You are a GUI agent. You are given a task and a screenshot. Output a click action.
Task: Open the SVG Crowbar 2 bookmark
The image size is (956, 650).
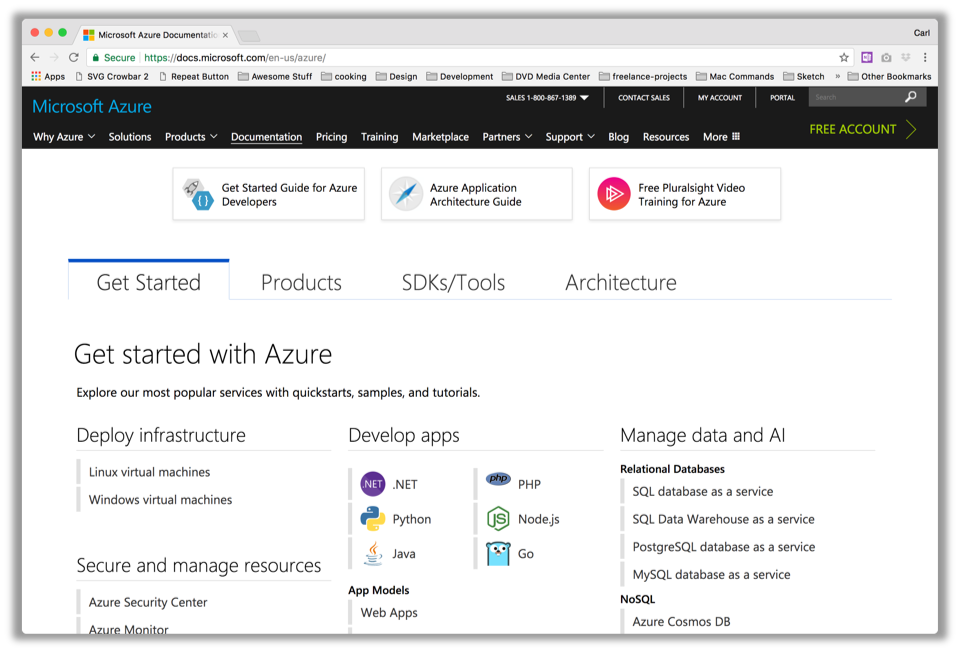tap(112, 76)
